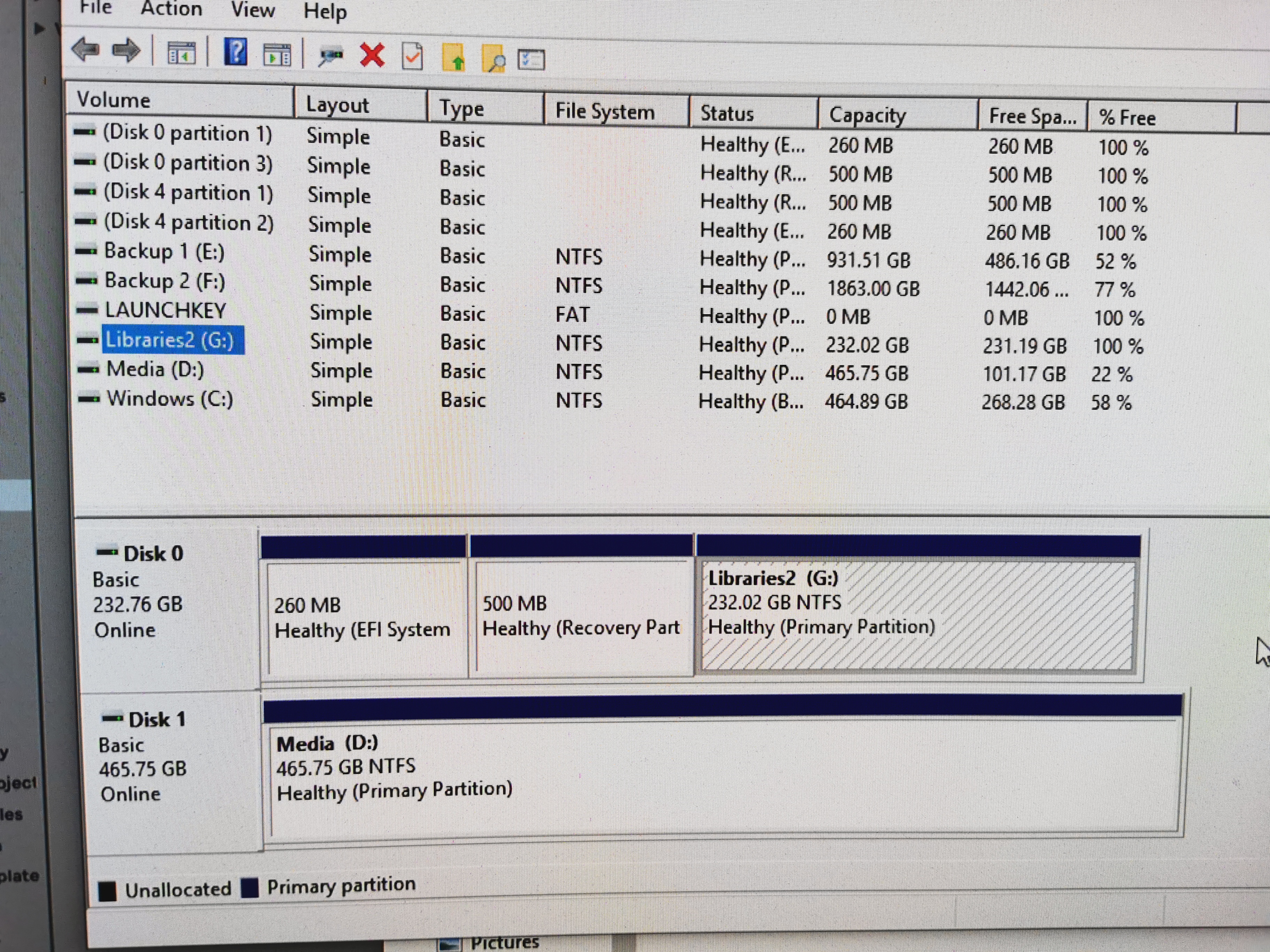Viewport: 1270px width, 952px height.
Task: Open the Help menu
Action: tap(325, 11)
